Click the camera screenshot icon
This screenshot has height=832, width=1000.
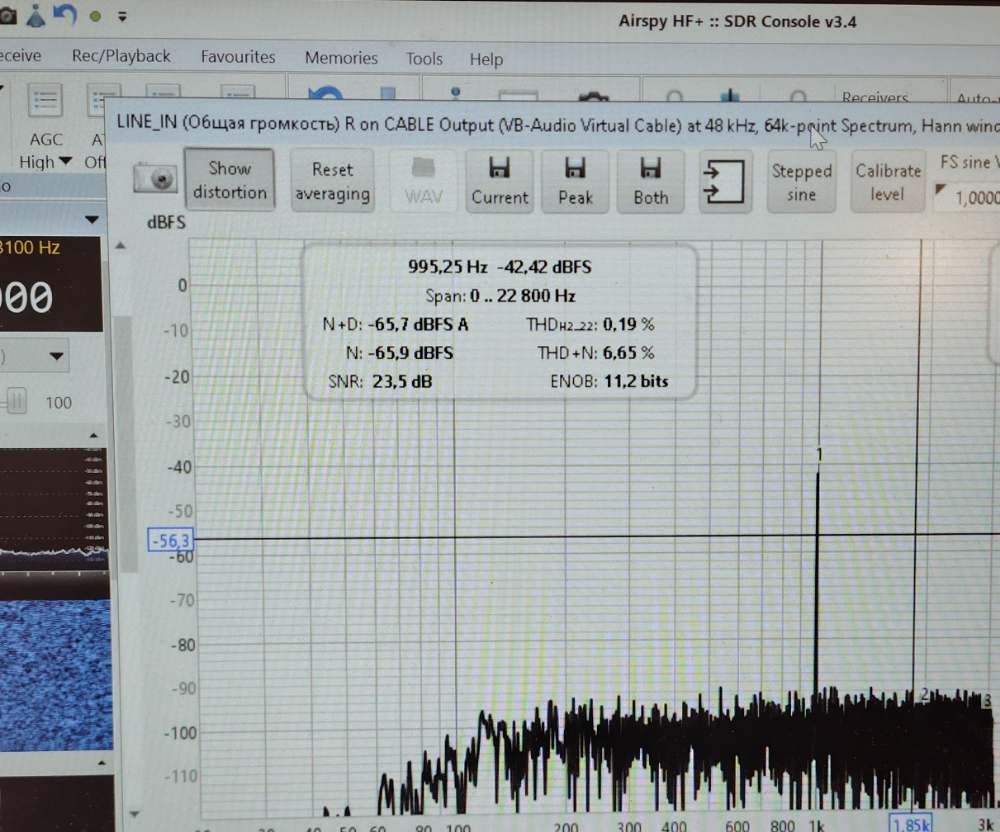click(x=155, y=180)
